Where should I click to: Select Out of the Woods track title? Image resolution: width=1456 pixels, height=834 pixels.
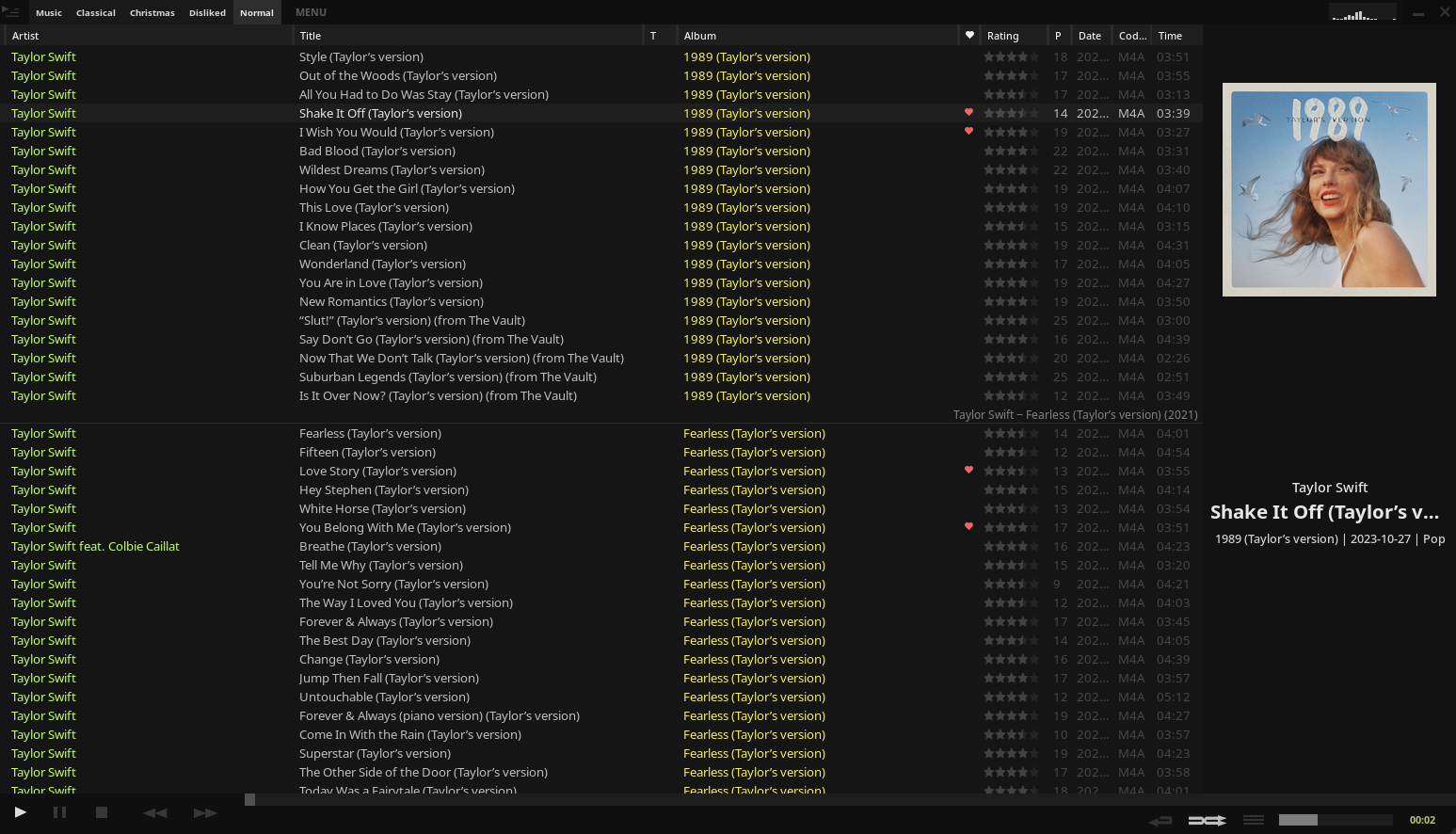point(398,75)
